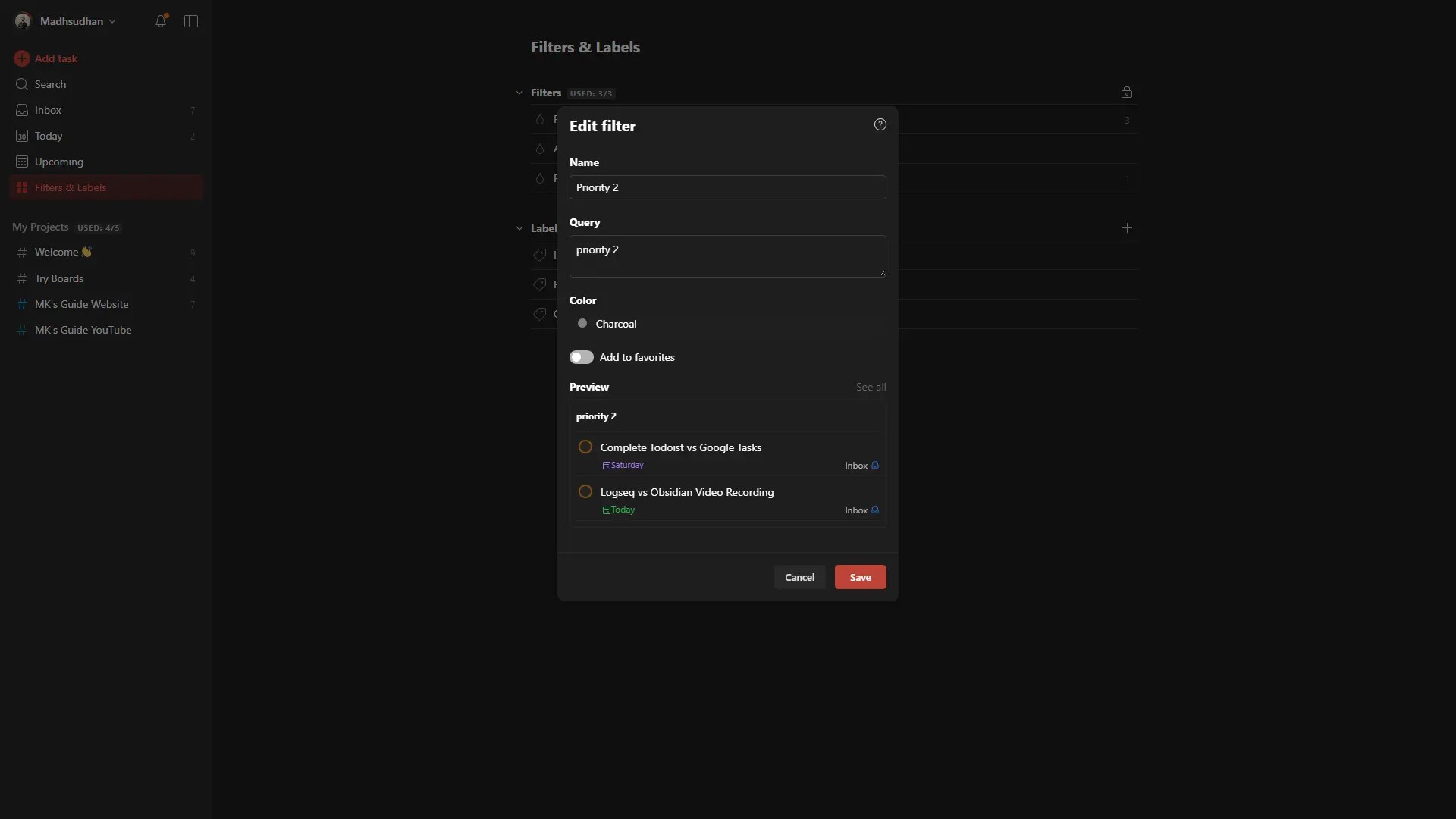This screenshot has height=819, width=1456.
Task: Open notifications via the bell icon
Action: 162,20
